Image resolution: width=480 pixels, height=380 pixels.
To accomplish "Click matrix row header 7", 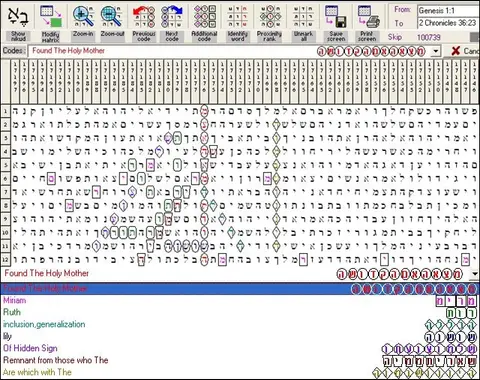I will (x=5, y=192).
